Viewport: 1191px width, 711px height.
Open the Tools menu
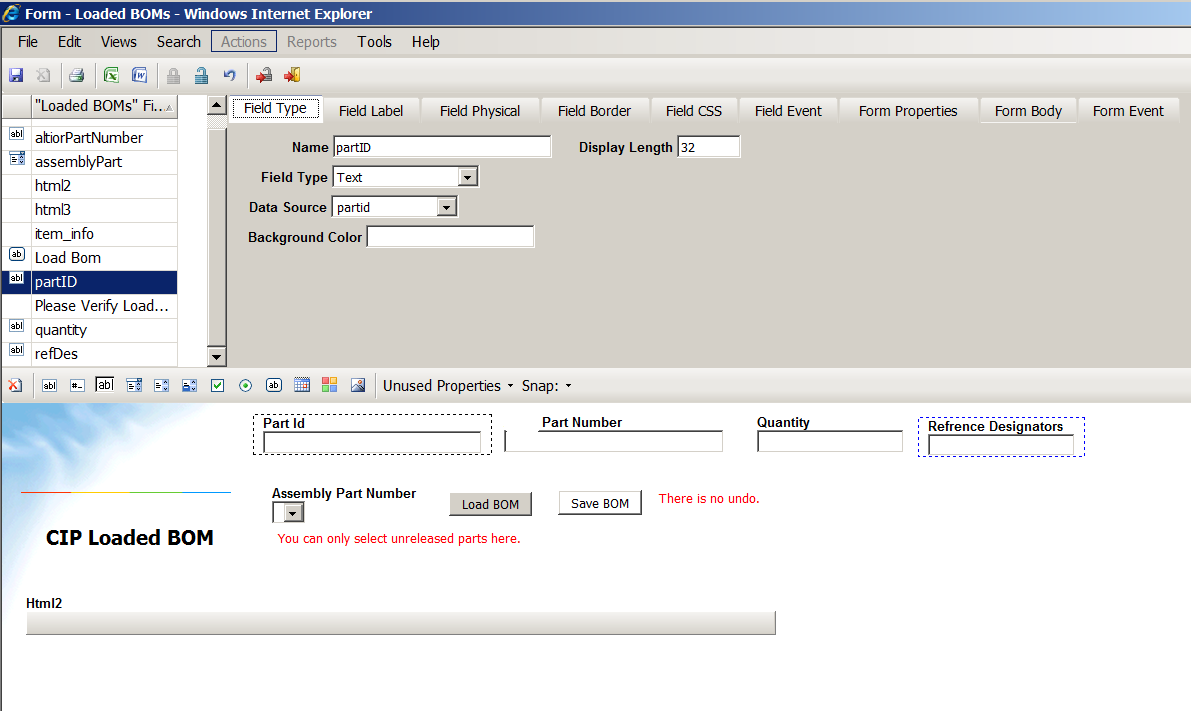[x=374, y=41]
